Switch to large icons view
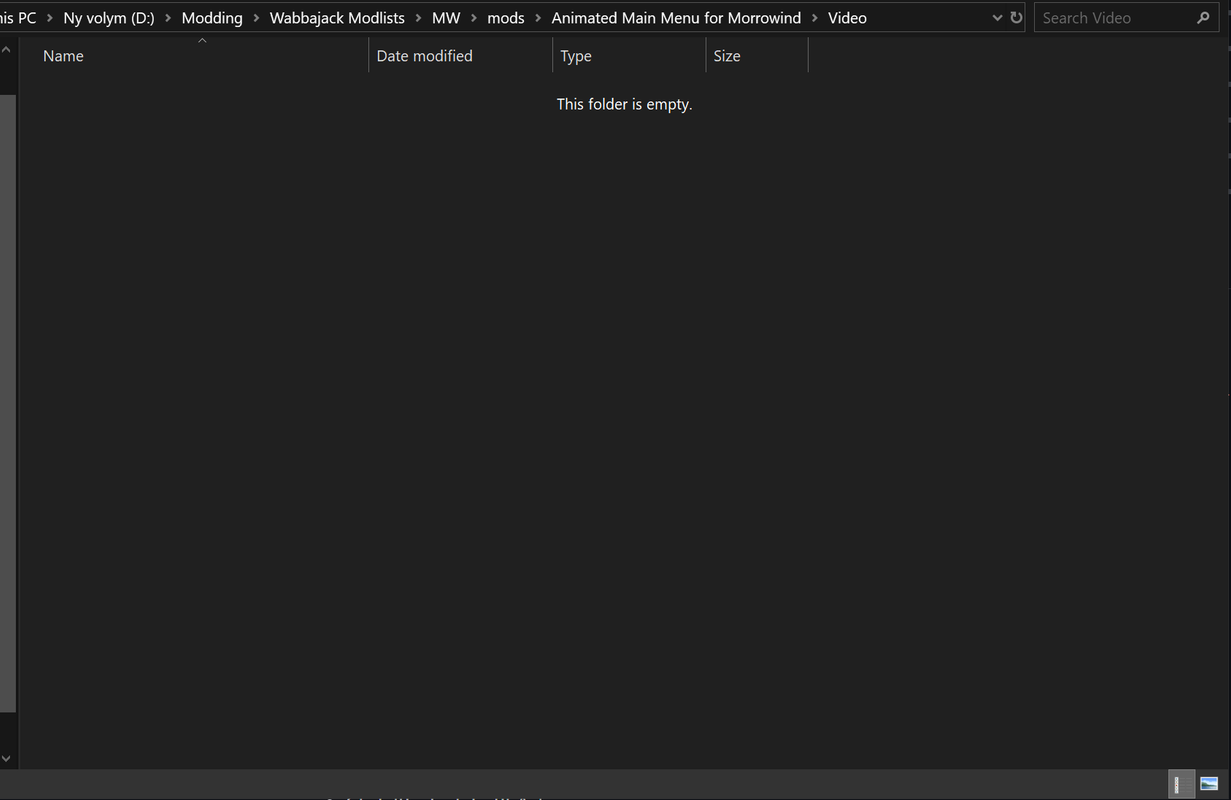 point(1209,785)
